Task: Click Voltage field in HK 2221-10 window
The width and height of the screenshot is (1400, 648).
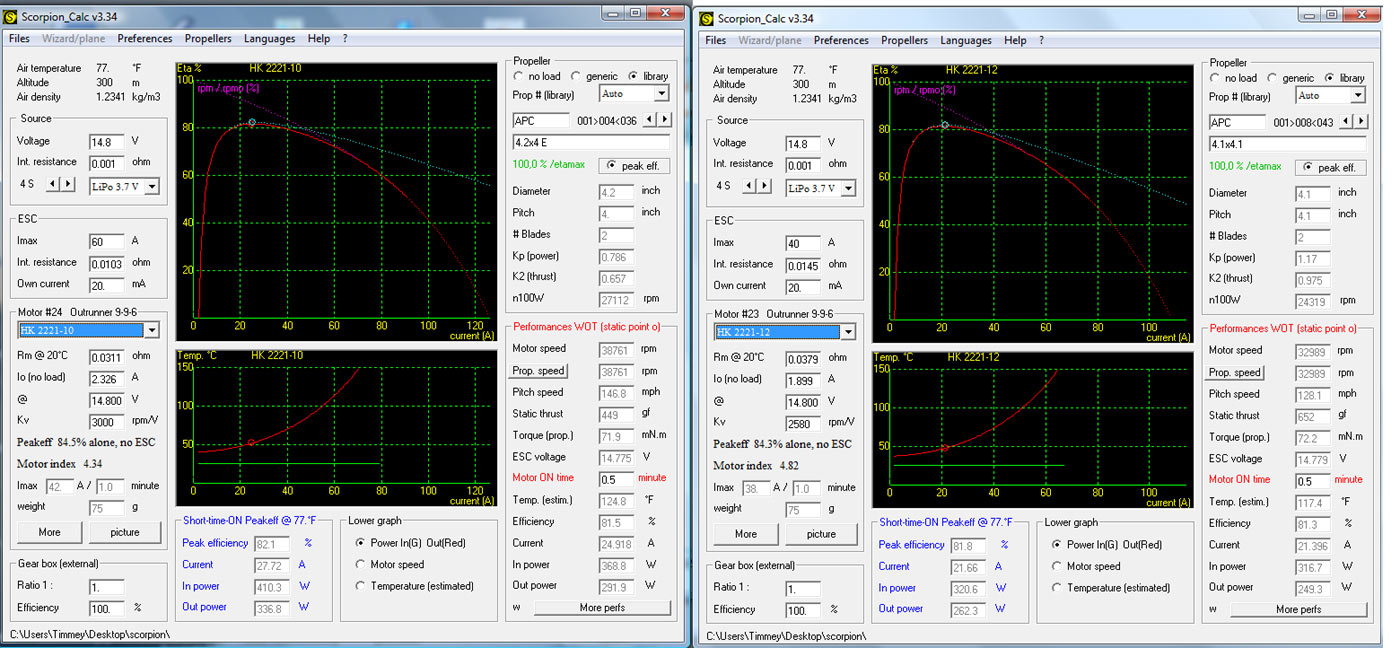Action: [107, 142]
